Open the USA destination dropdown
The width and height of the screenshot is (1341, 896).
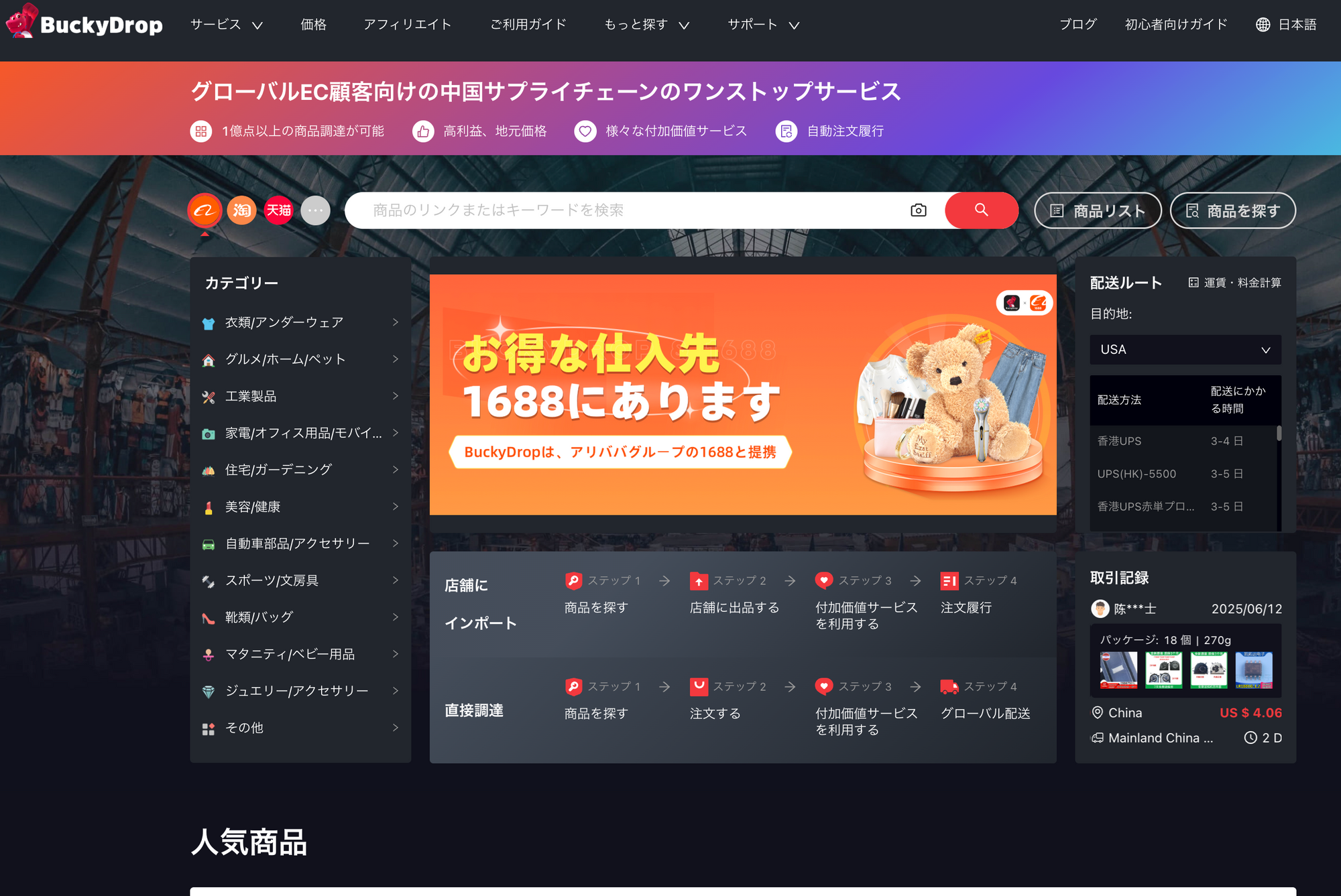click(1185, 350)
